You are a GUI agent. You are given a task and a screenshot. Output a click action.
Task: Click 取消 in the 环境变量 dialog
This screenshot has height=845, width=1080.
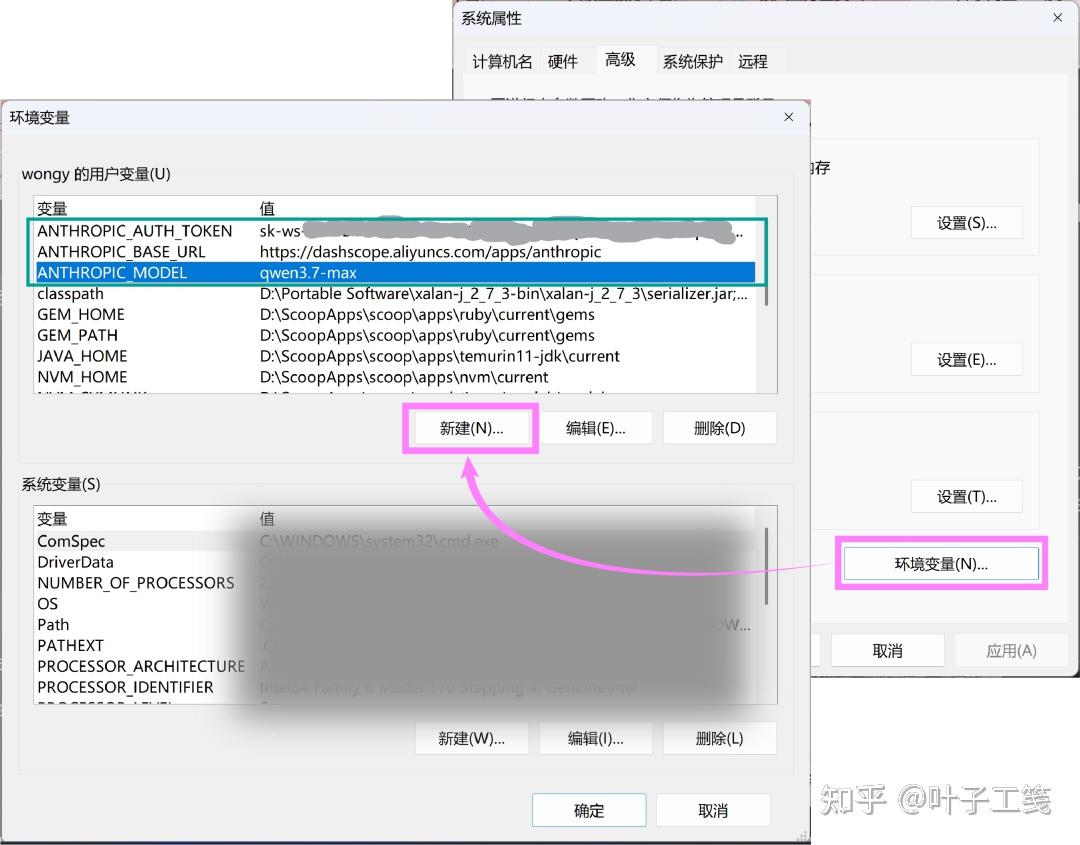(713, 811)
